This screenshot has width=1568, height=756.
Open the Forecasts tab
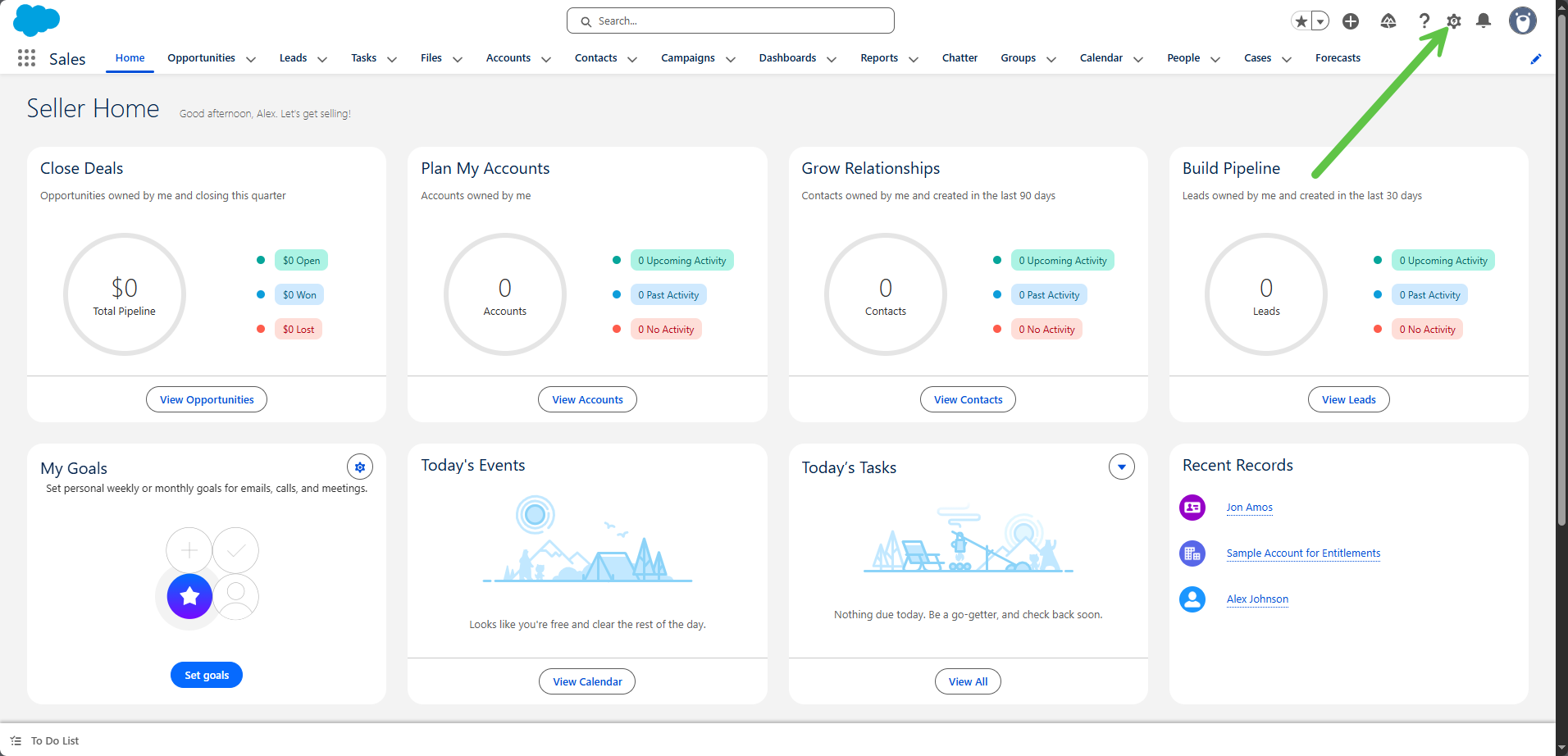pos(1338,58)
